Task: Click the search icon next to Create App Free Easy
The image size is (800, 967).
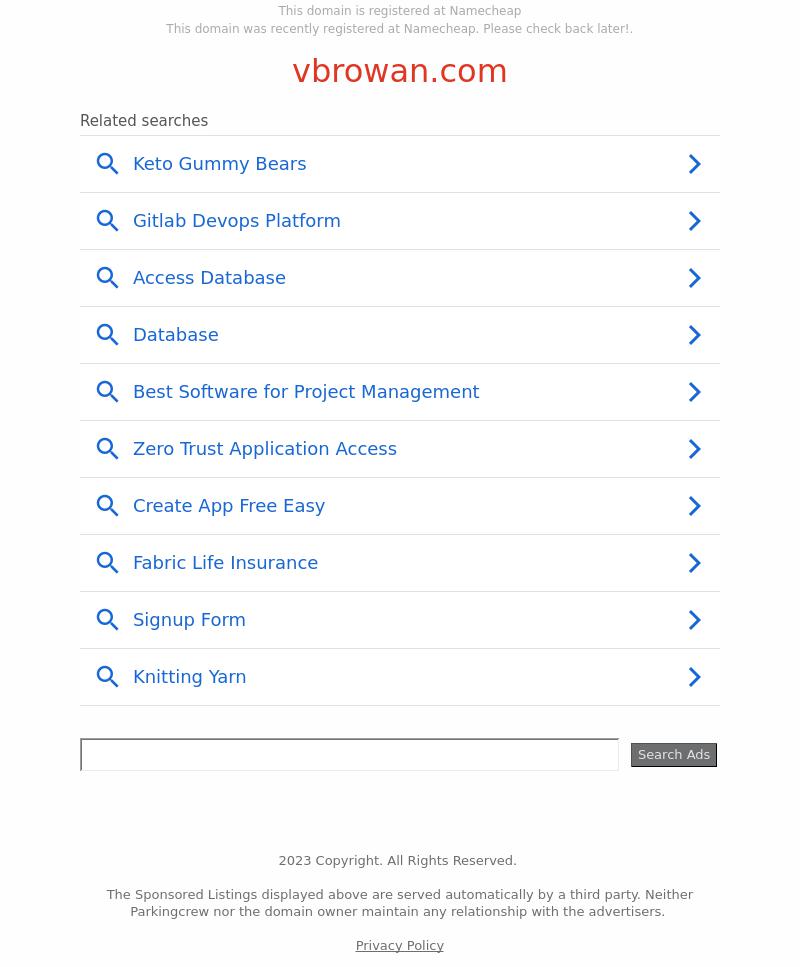Action: 107,506
